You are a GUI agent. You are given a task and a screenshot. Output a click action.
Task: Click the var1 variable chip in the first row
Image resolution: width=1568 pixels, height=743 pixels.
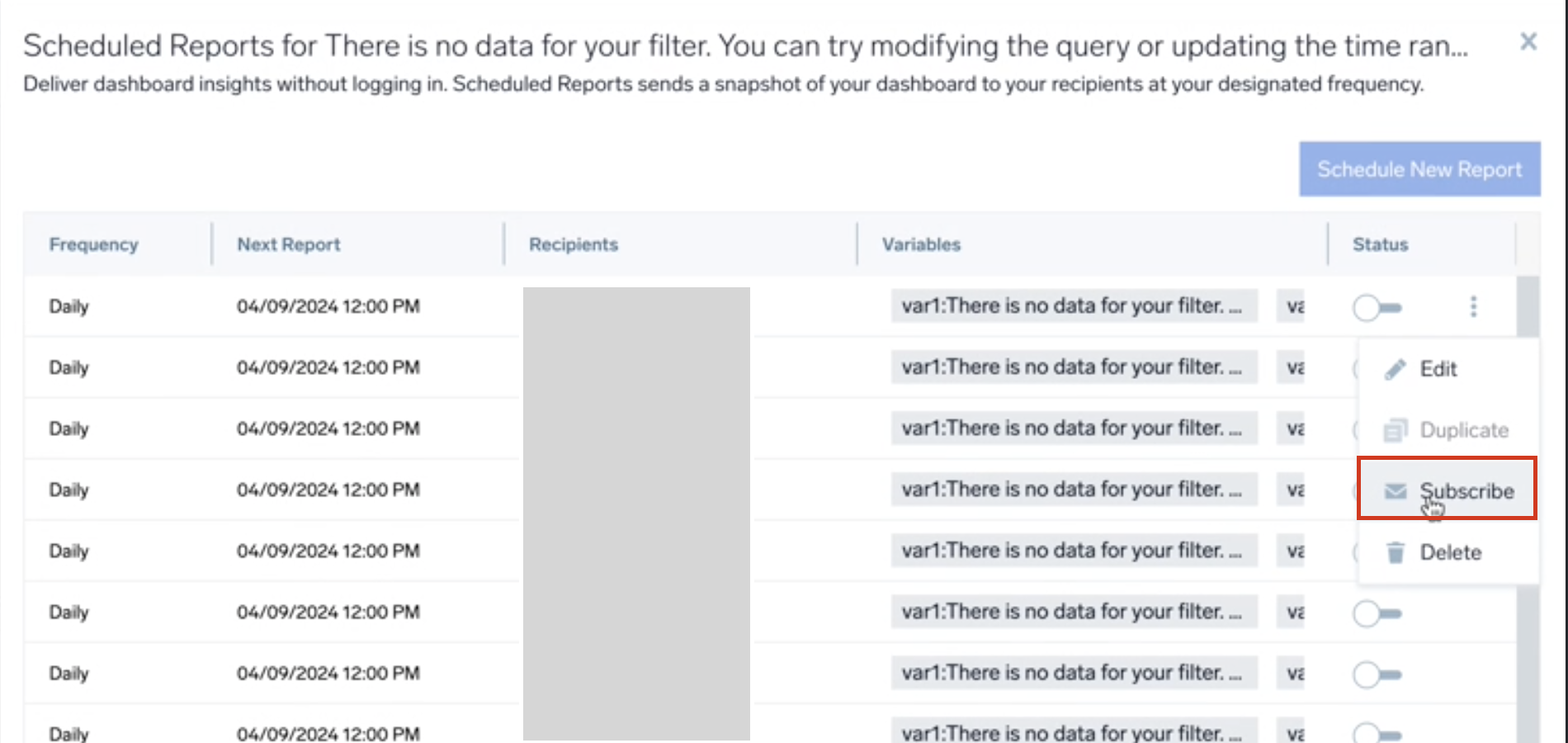(x=1073, y=305)
